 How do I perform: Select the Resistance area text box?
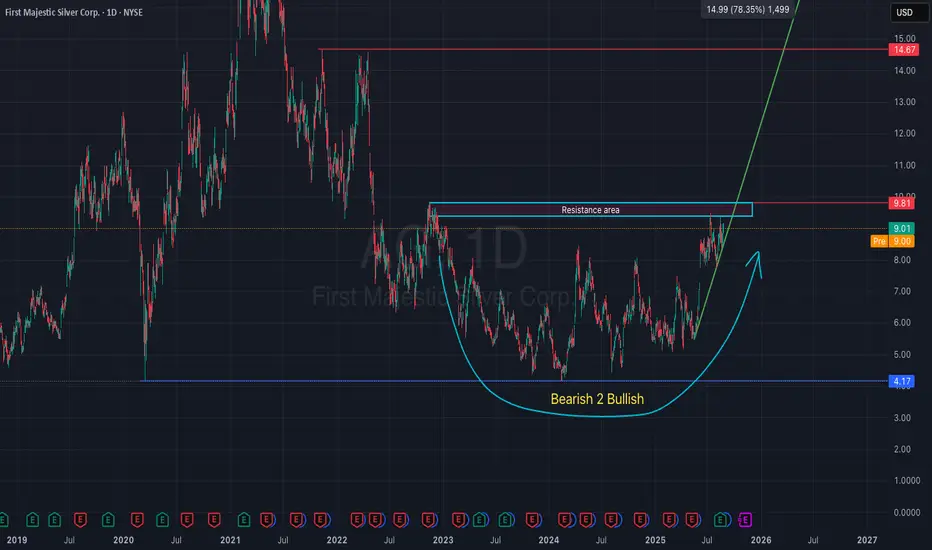tap(591, 210)
